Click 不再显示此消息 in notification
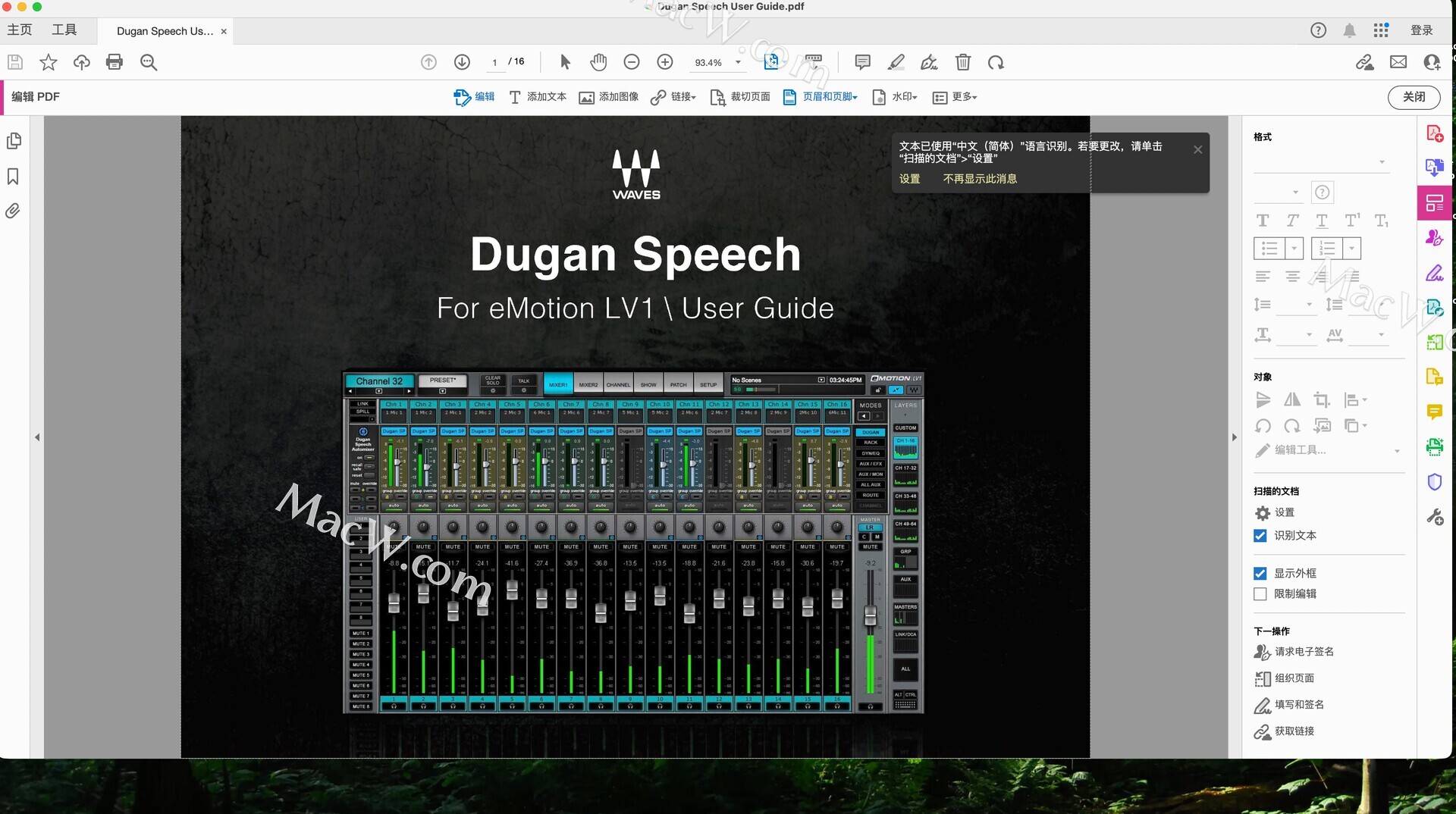Viewport: 1456px width, 814px height. coord(980,179)
